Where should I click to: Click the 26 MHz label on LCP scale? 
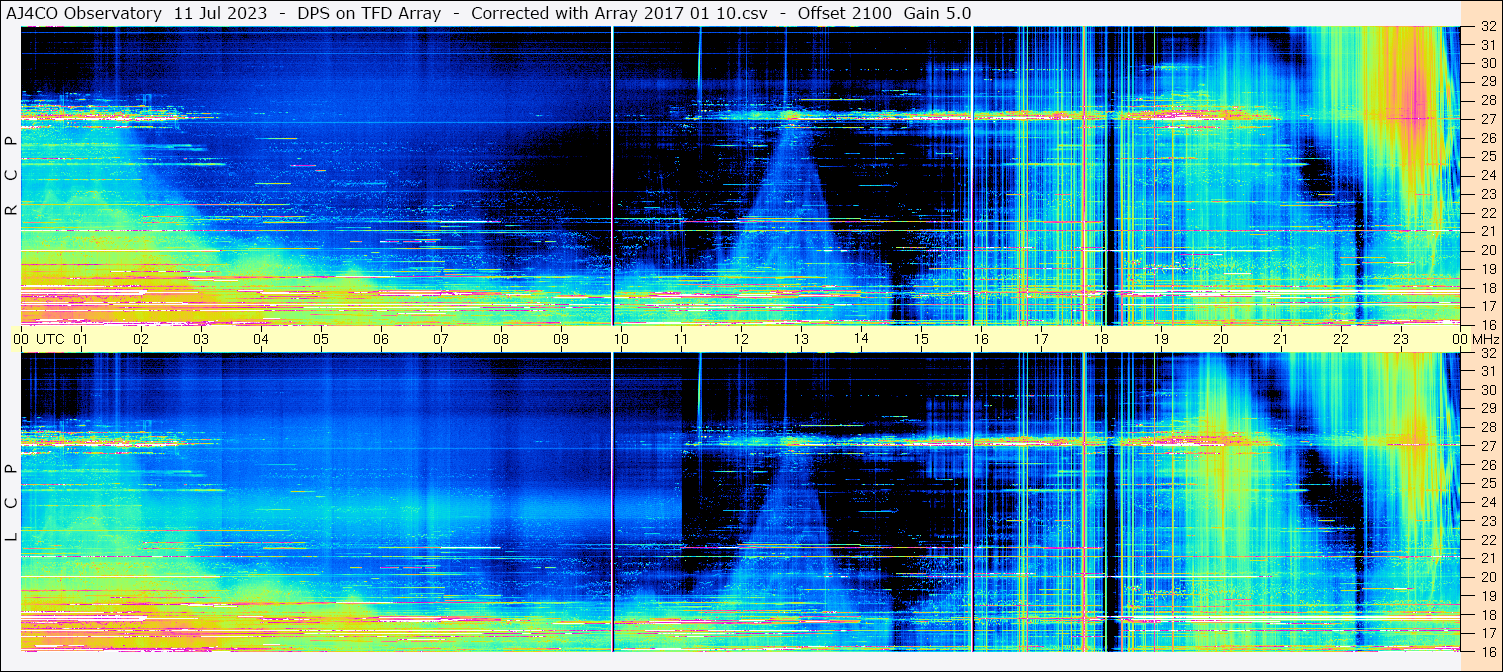(1487, 465)
